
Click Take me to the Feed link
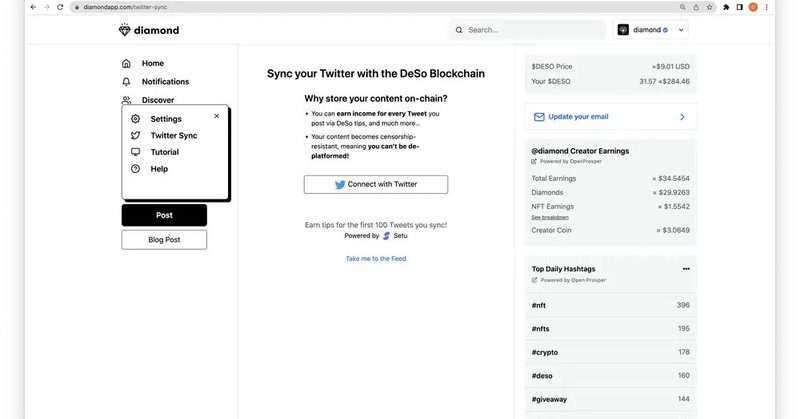pyautogui.click(x=376, y=259)
